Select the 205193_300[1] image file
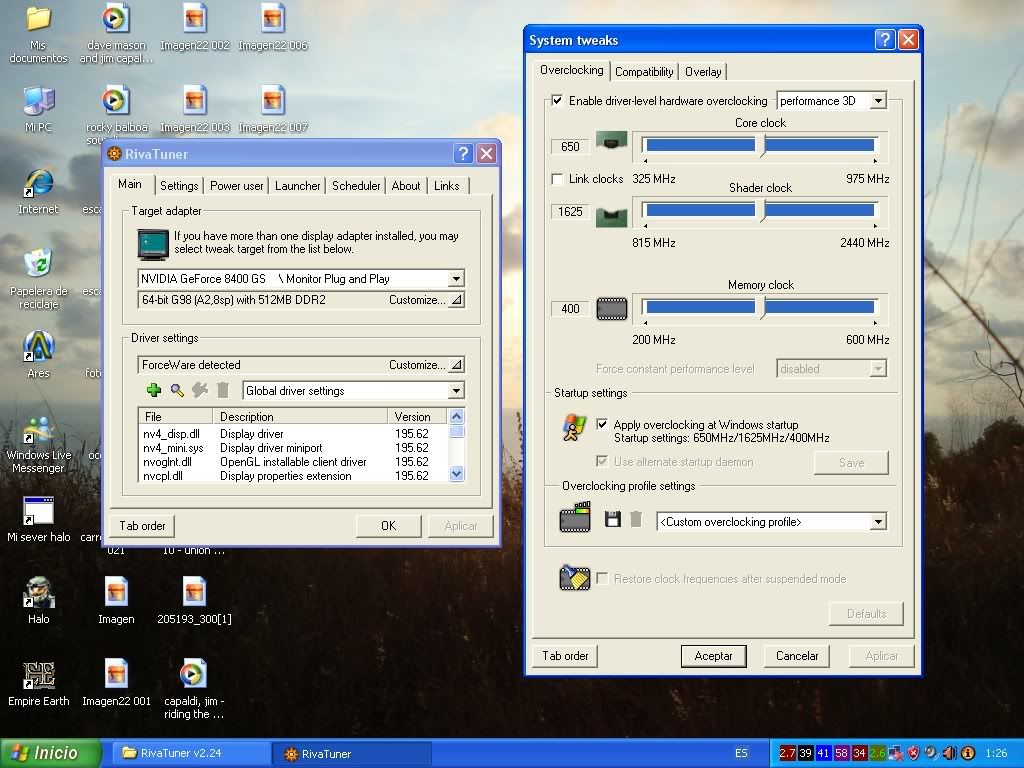Viewport: 1024px width, 768px height. (195, 601)
